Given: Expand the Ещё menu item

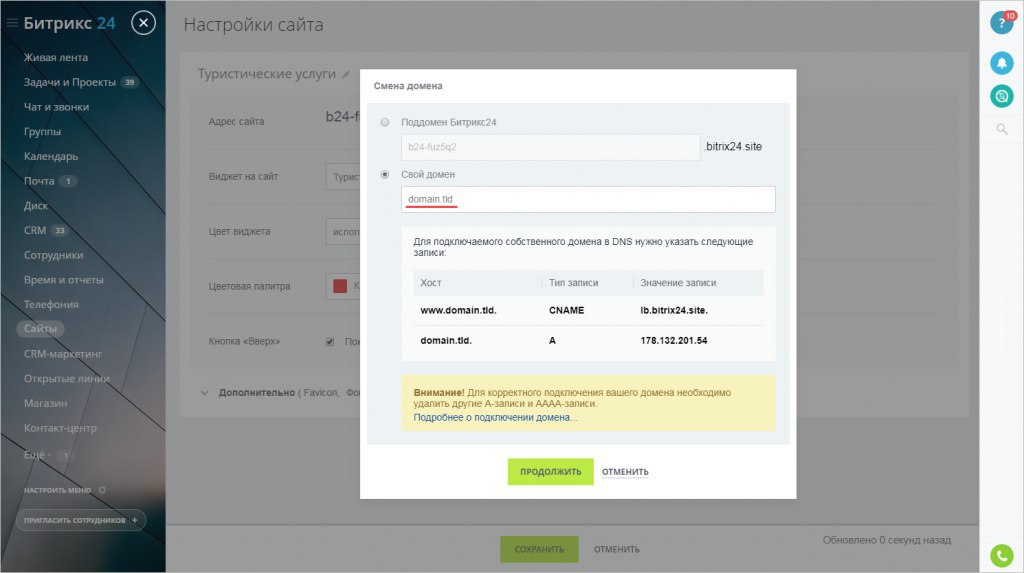Looking at the screenshot, I should point(38,455).
